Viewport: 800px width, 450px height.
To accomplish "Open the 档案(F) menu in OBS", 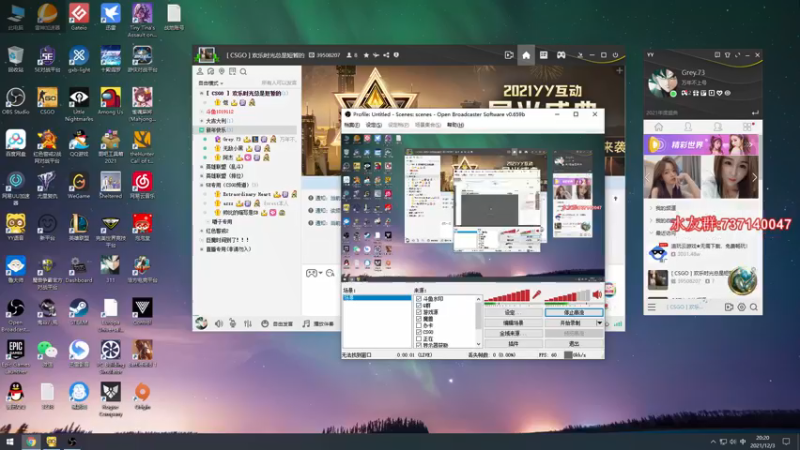I will 352,125.
